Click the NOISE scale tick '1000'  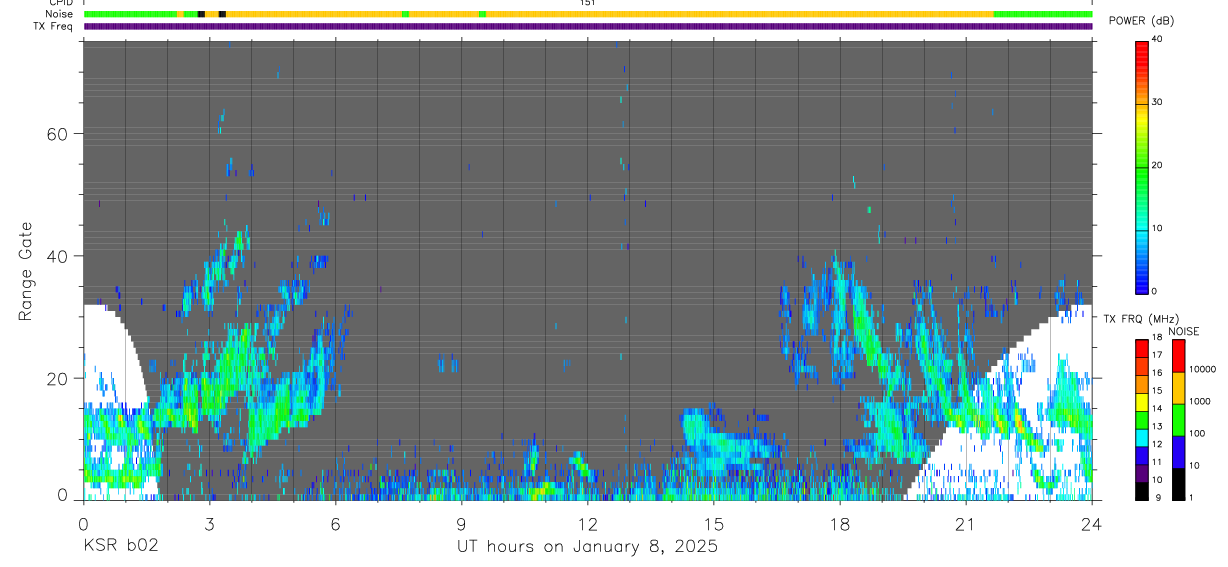pos(1199,401)
